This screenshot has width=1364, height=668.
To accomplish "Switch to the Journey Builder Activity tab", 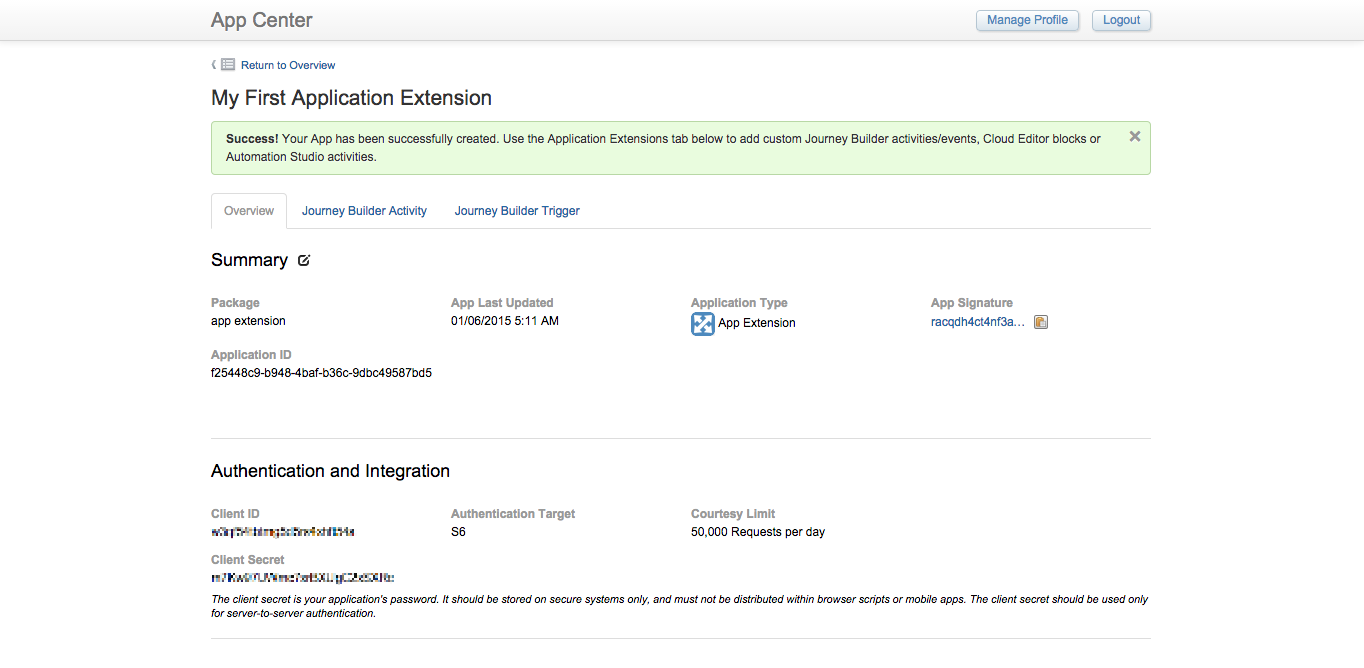I will [x=364, y=211].
